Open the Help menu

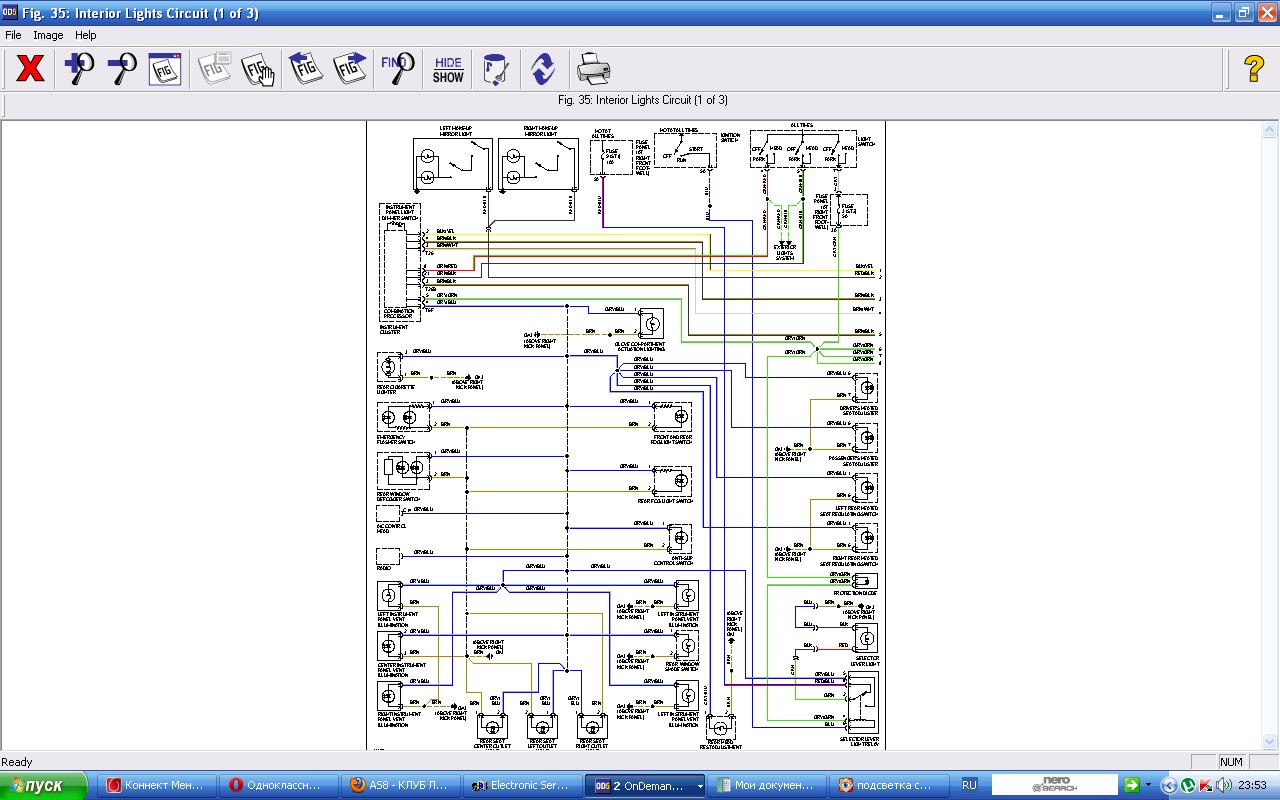[x=86, y=35]
